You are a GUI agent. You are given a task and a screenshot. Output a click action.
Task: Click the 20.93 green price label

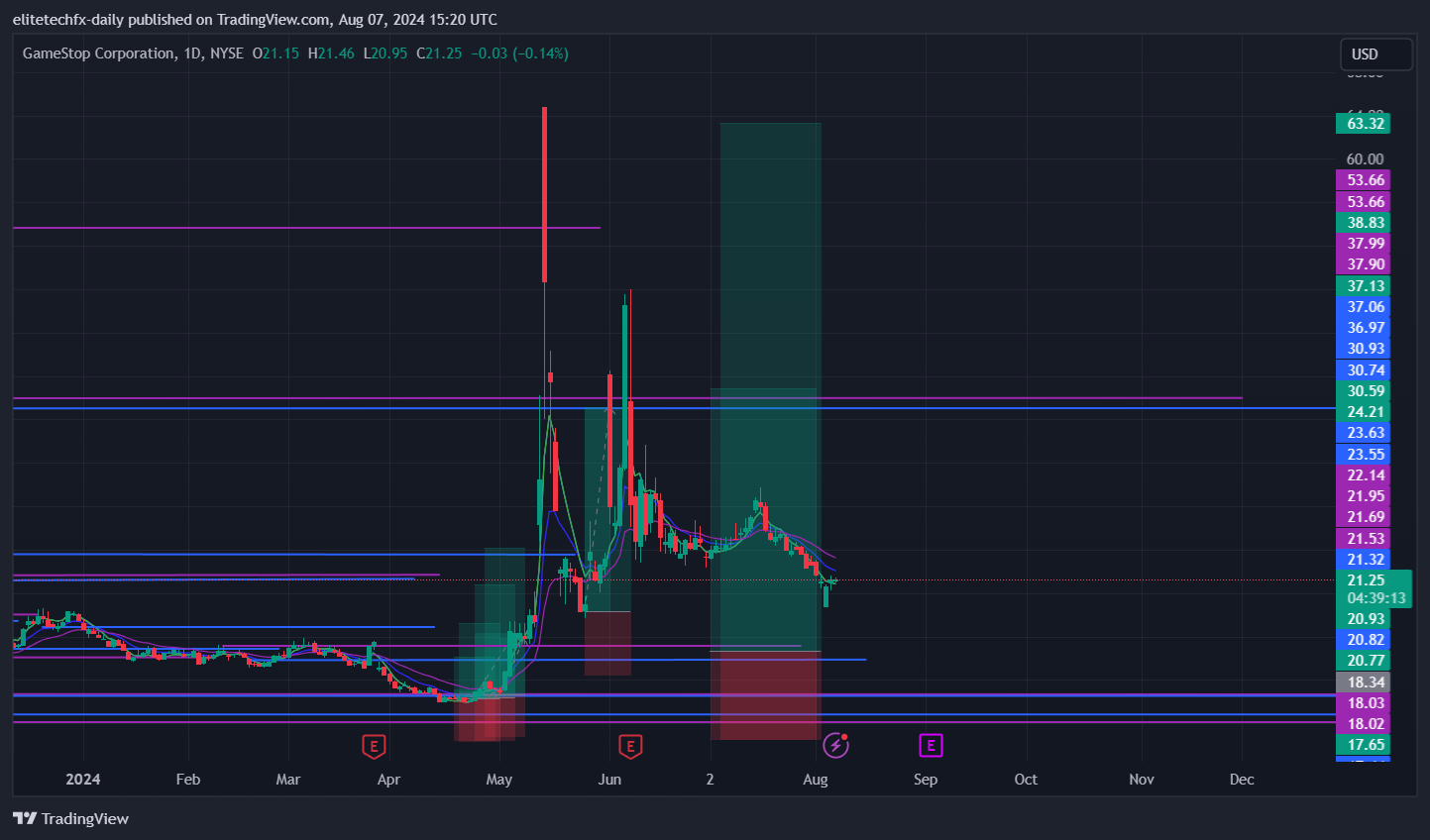tap(1364, 619)
